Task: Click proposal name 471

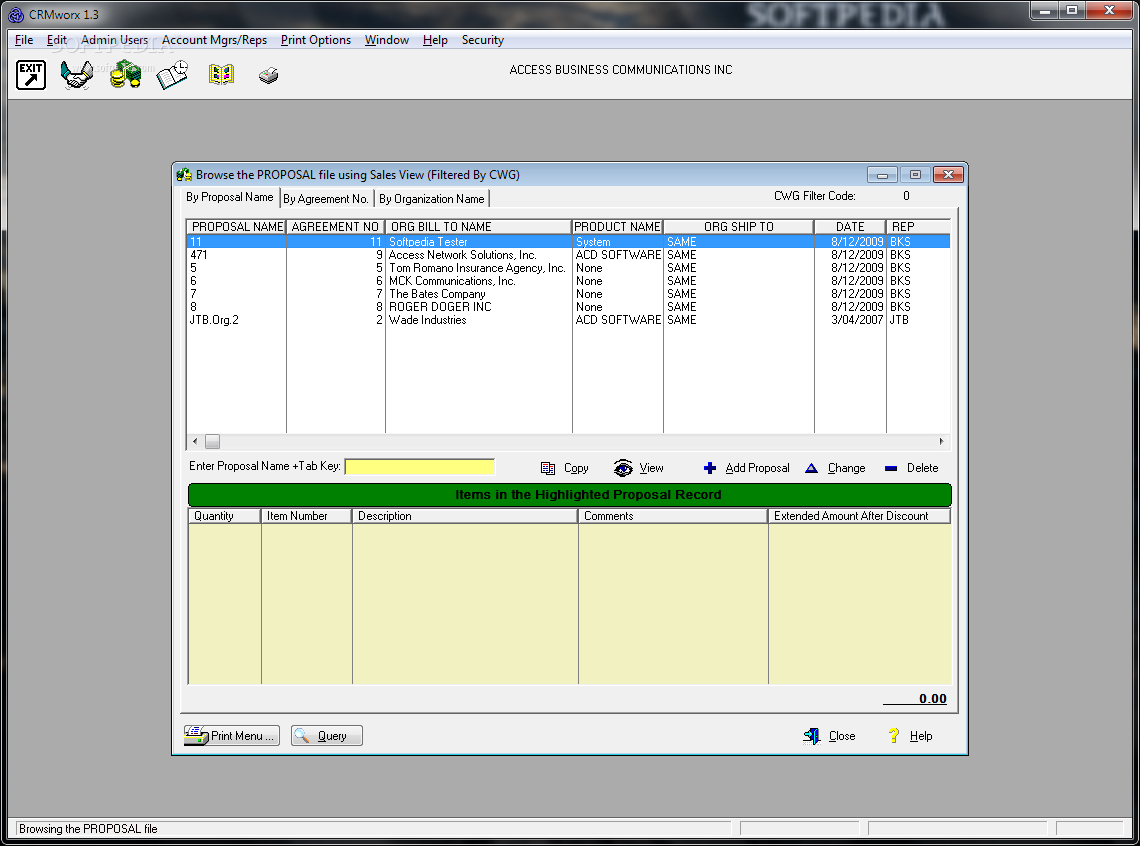Action: pos(198,255)
